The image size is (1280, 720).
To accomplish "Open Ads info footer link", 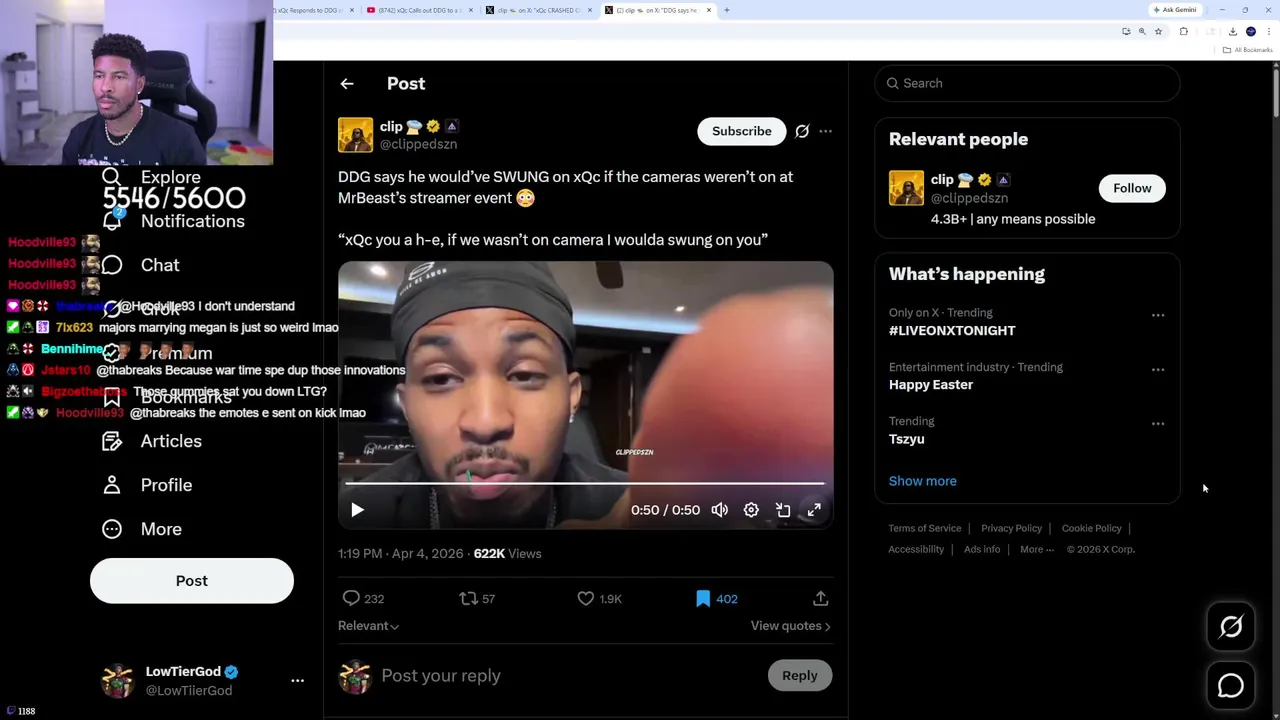I will click(982, 549).
